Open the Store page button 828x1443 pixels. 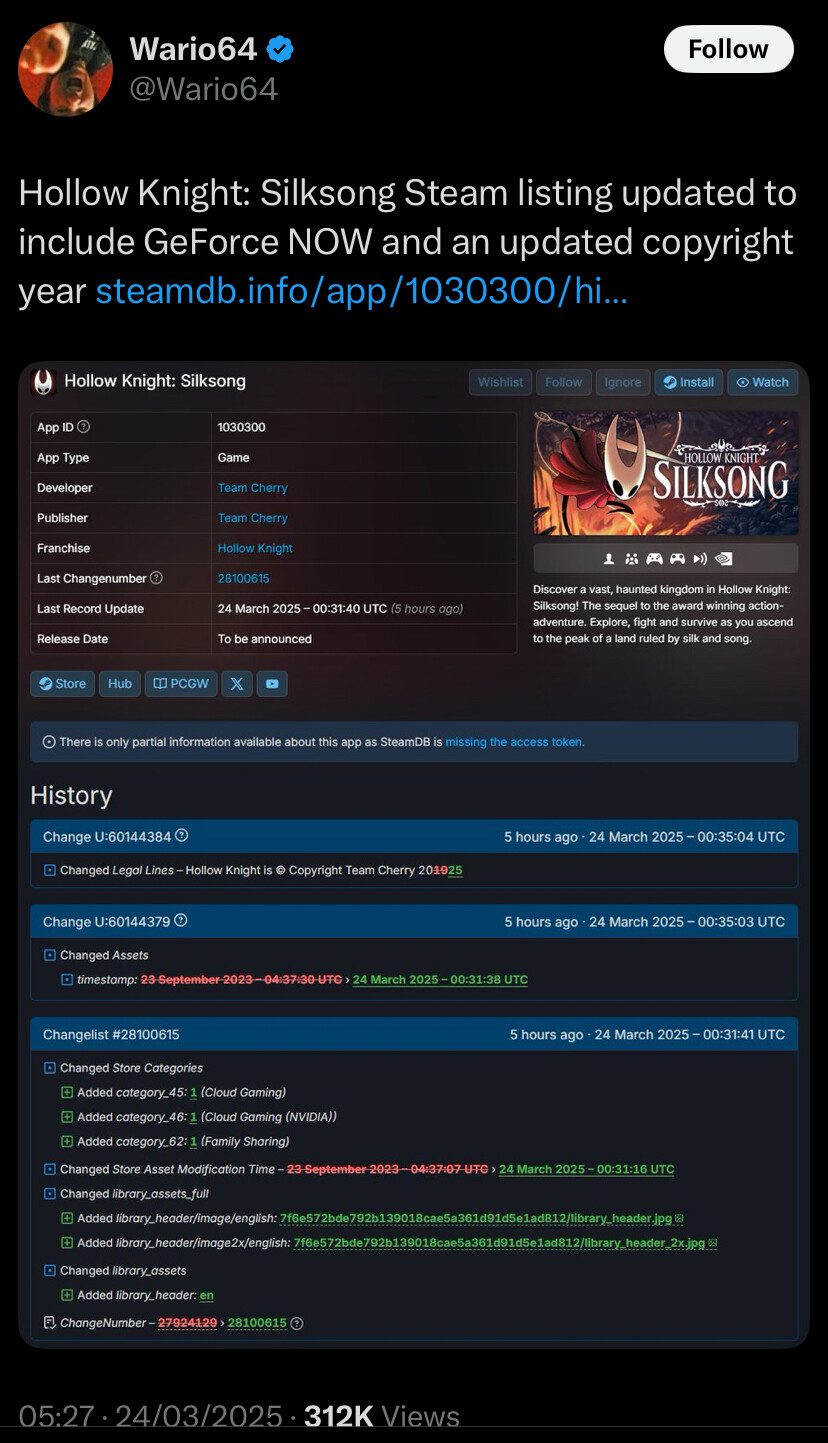tap(62, 684)
